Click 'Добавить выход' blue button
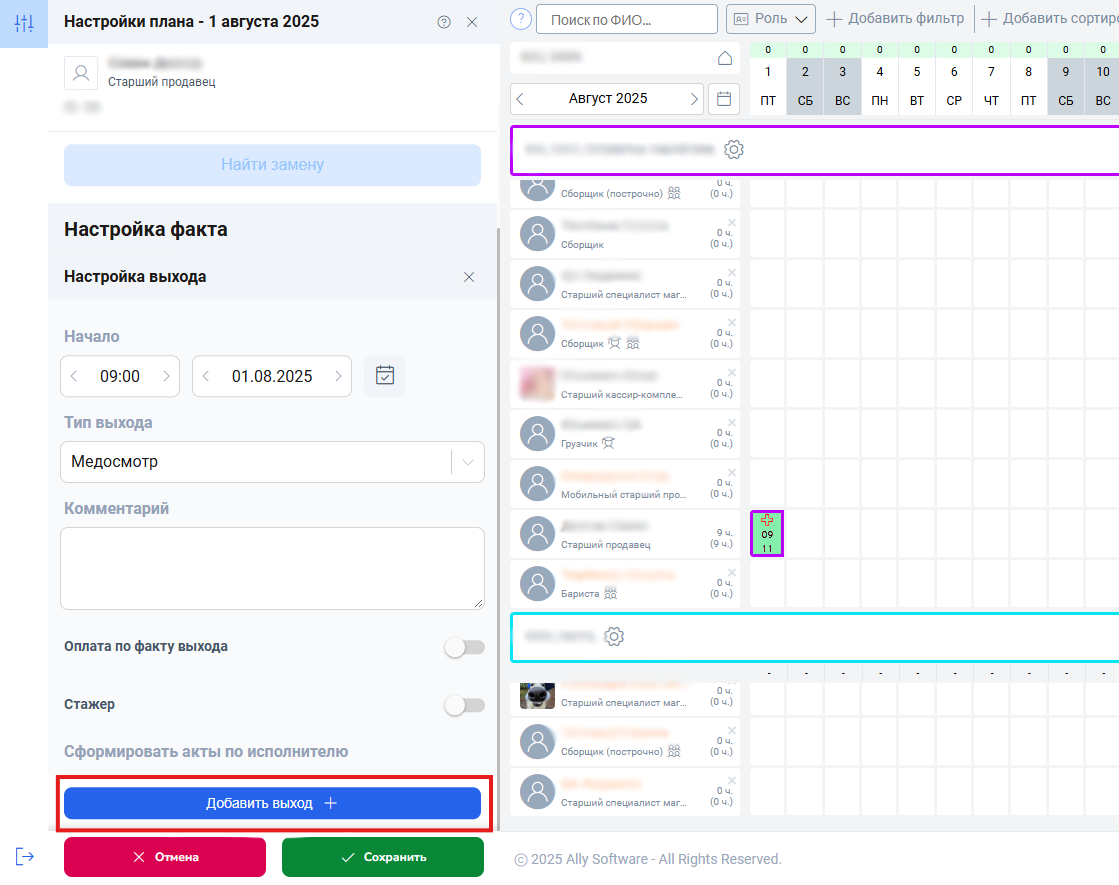This screenshot has width=1119, height=885. 272,803
